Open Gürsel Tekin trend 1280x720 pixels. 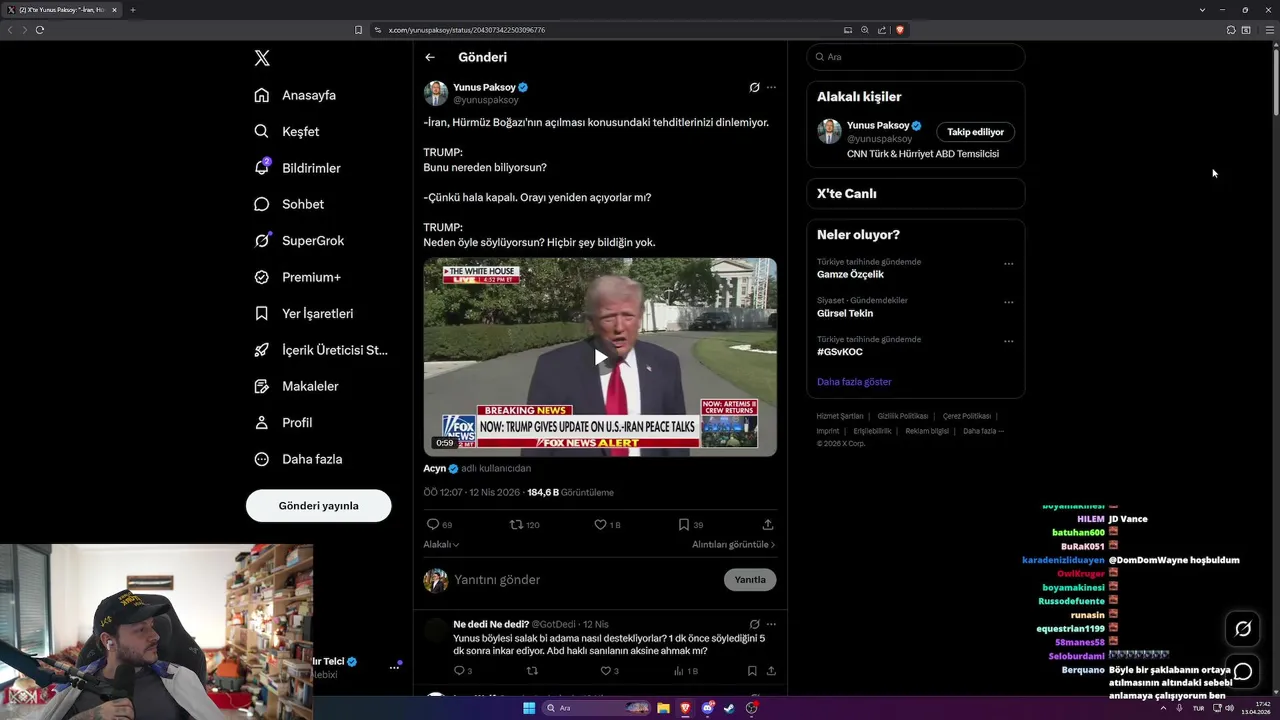[845, 313]
